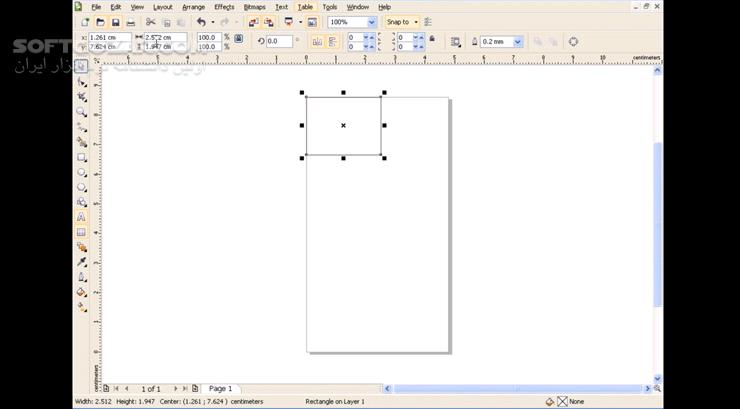Select the Outline pen tool
740x409 pixels.
pos(82,277)
